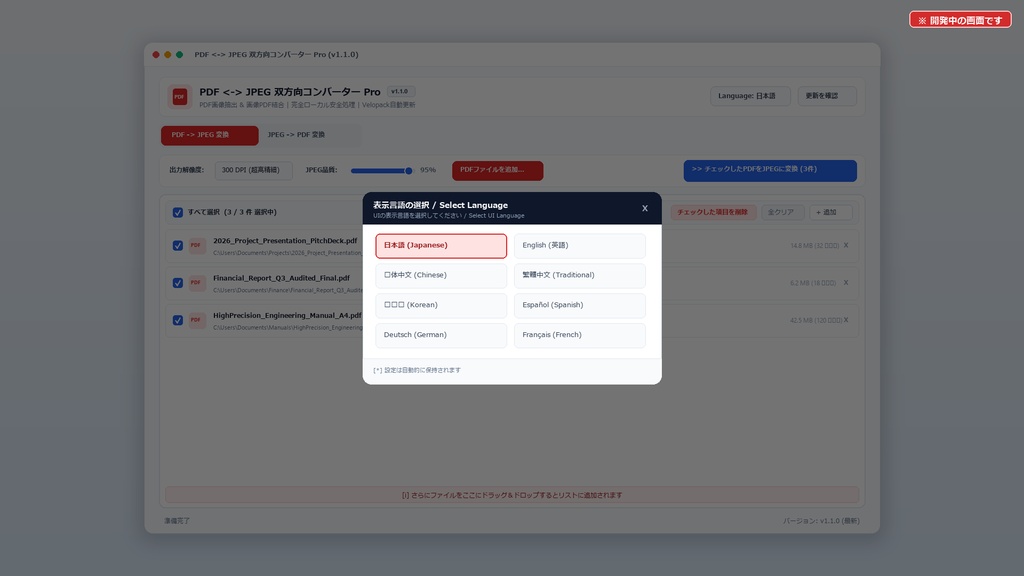
Task: Click the 全クリア clear all button
Action: click(782, 212)
